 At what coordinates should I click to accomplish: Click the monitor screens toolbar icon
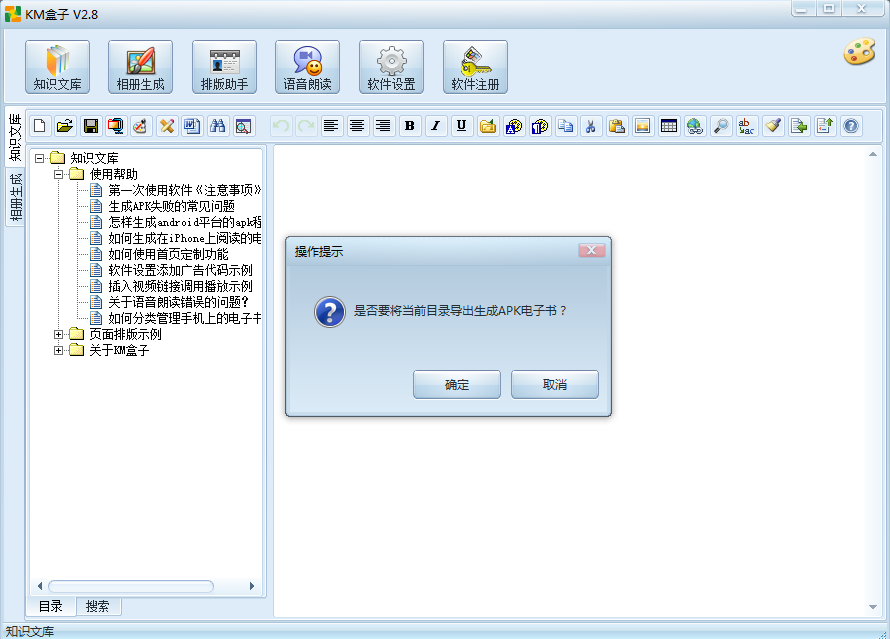coord(116,126)
